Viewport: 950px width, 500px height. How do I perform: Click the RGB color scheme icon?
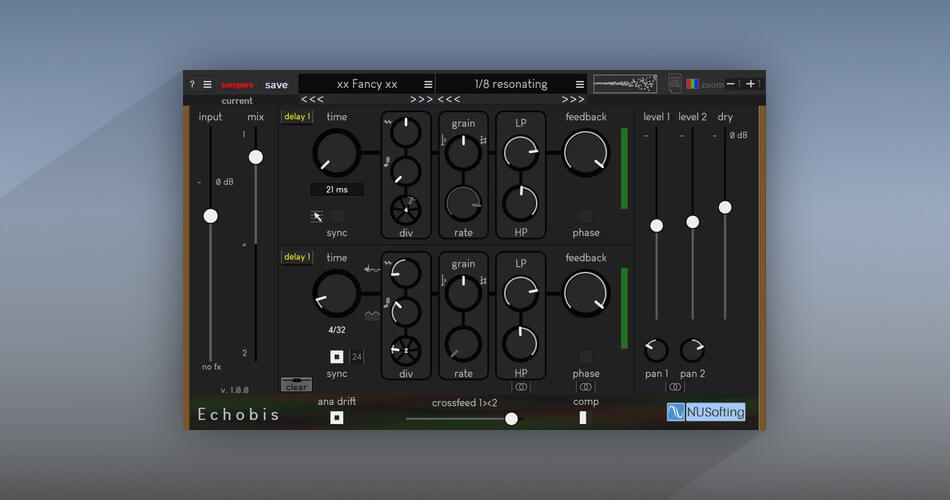[x=693, y=84]
